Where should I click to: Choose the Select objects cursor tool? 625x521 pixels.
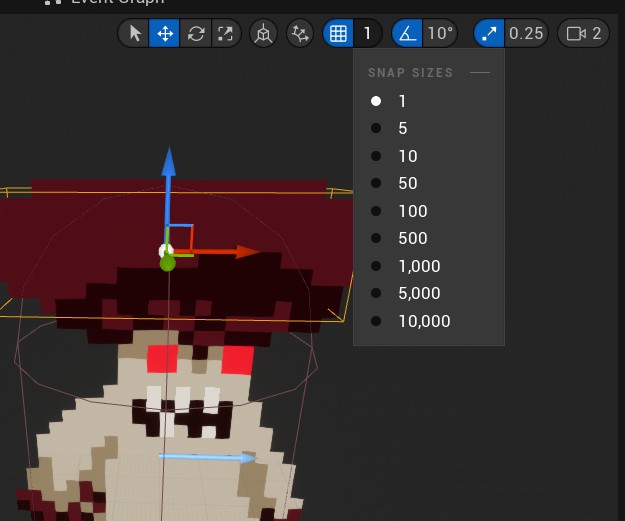[134, 34]
